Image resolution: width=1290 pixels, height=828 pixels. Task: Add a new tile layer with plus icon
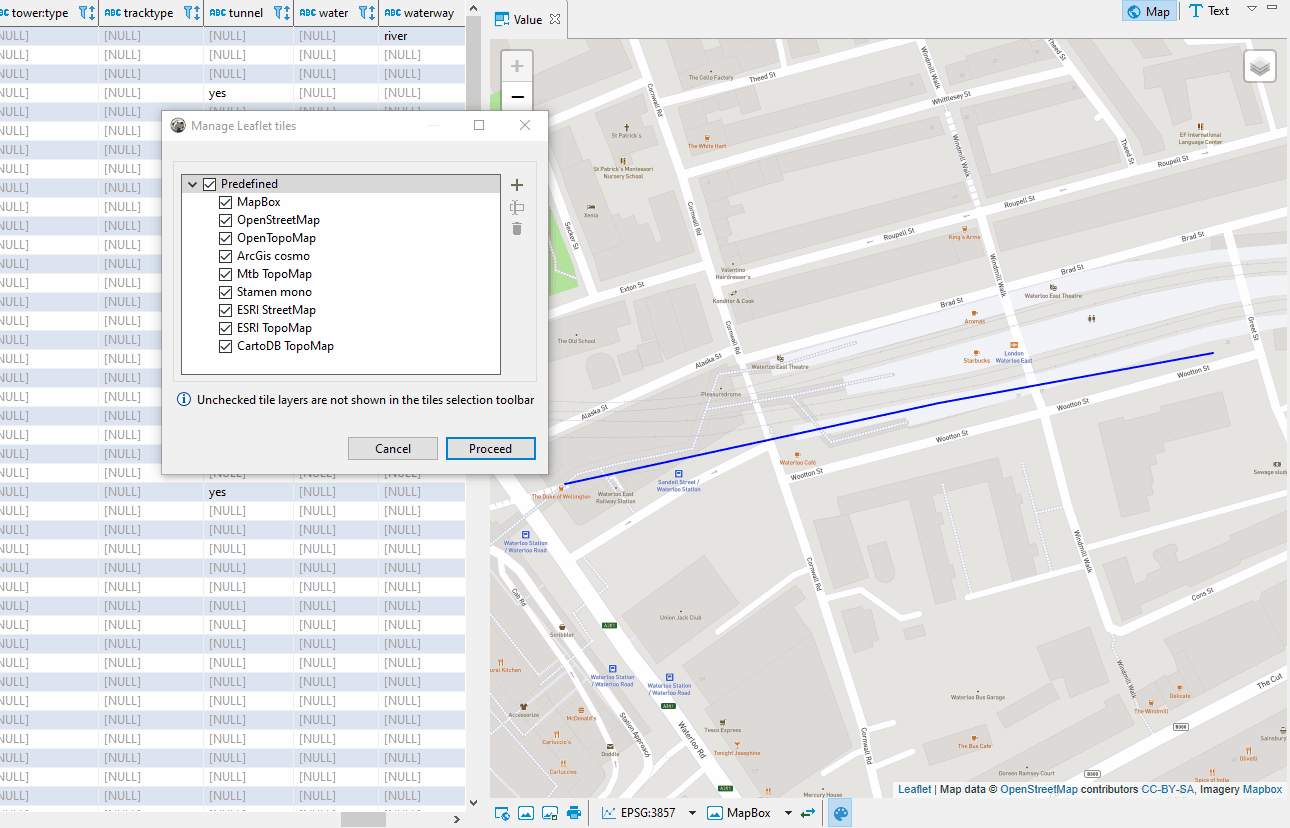tap(517, 185)
